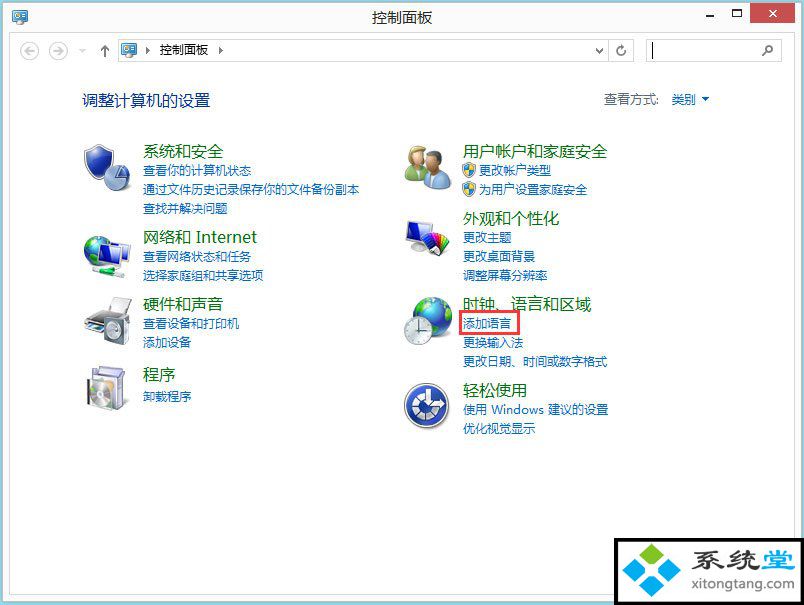Click the Control Panel icon in the address bar
Viewport: 804px width, 605px height.
[x=129, y=50]
